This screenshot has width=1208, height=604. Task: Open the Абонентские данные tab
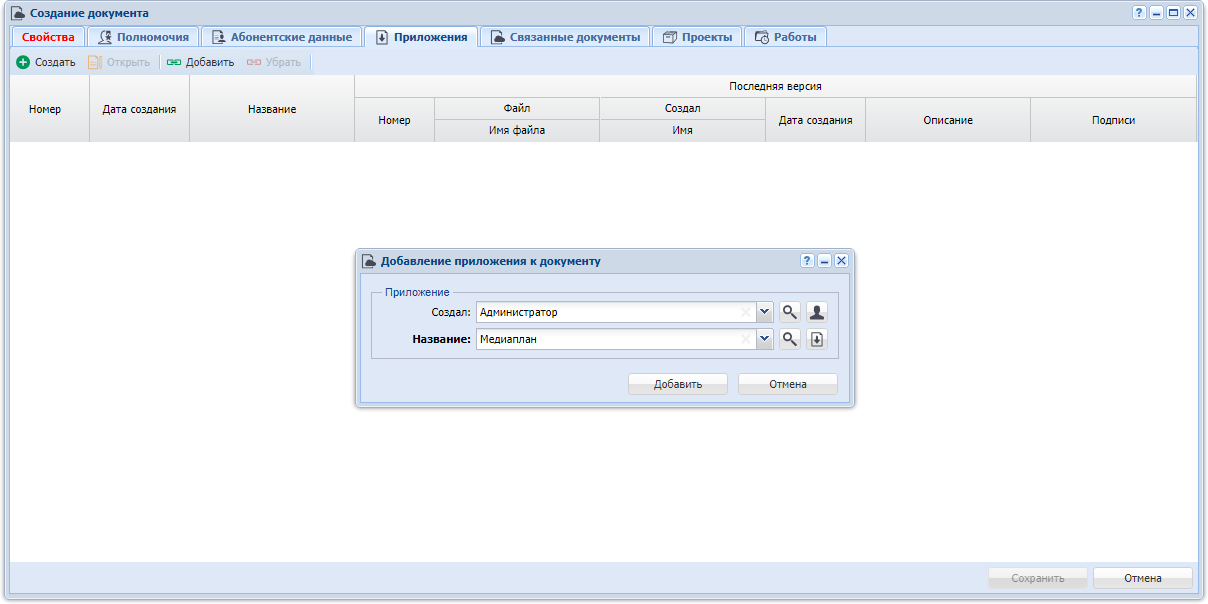[281, 37]
